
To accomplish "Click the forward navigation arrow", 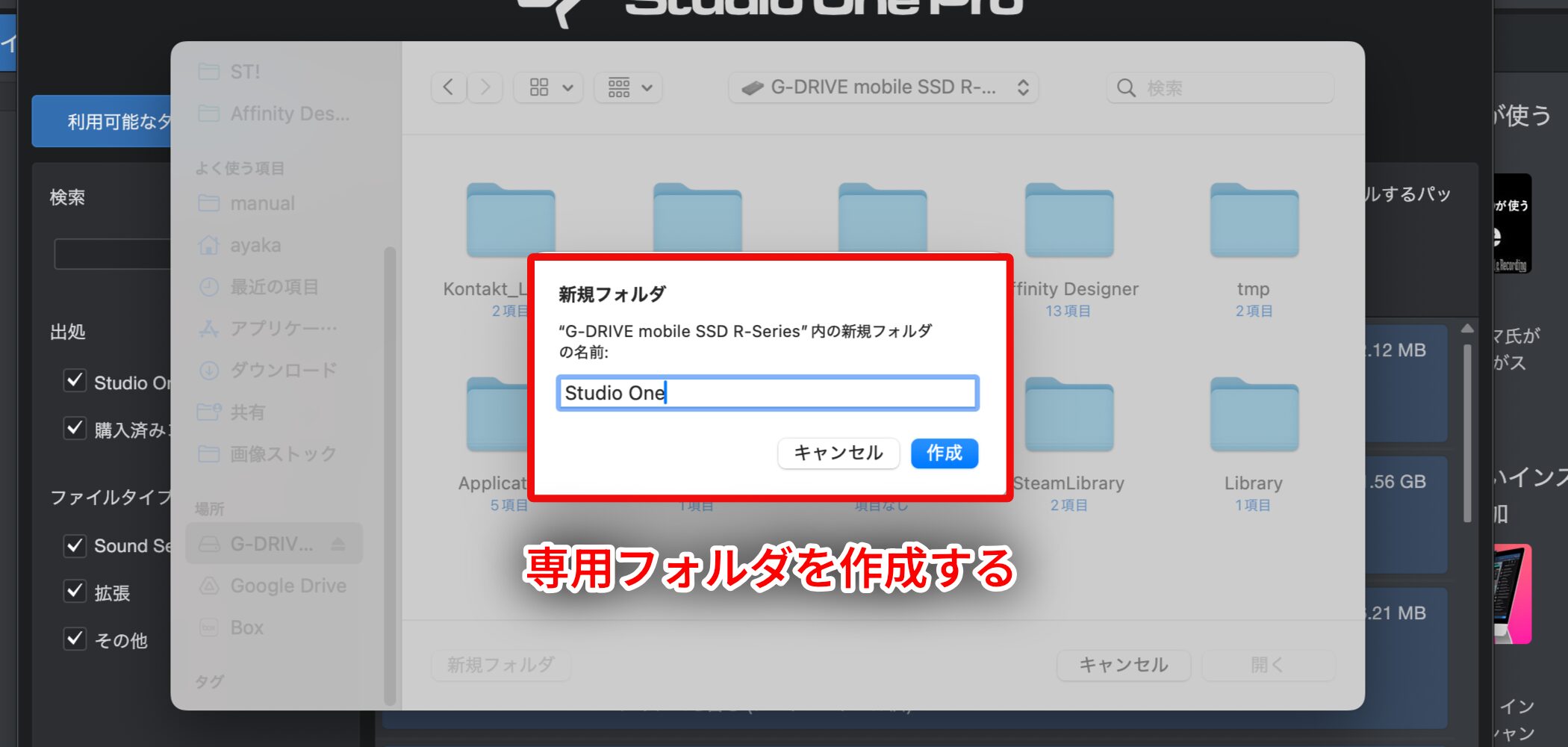I will (485, 87).
